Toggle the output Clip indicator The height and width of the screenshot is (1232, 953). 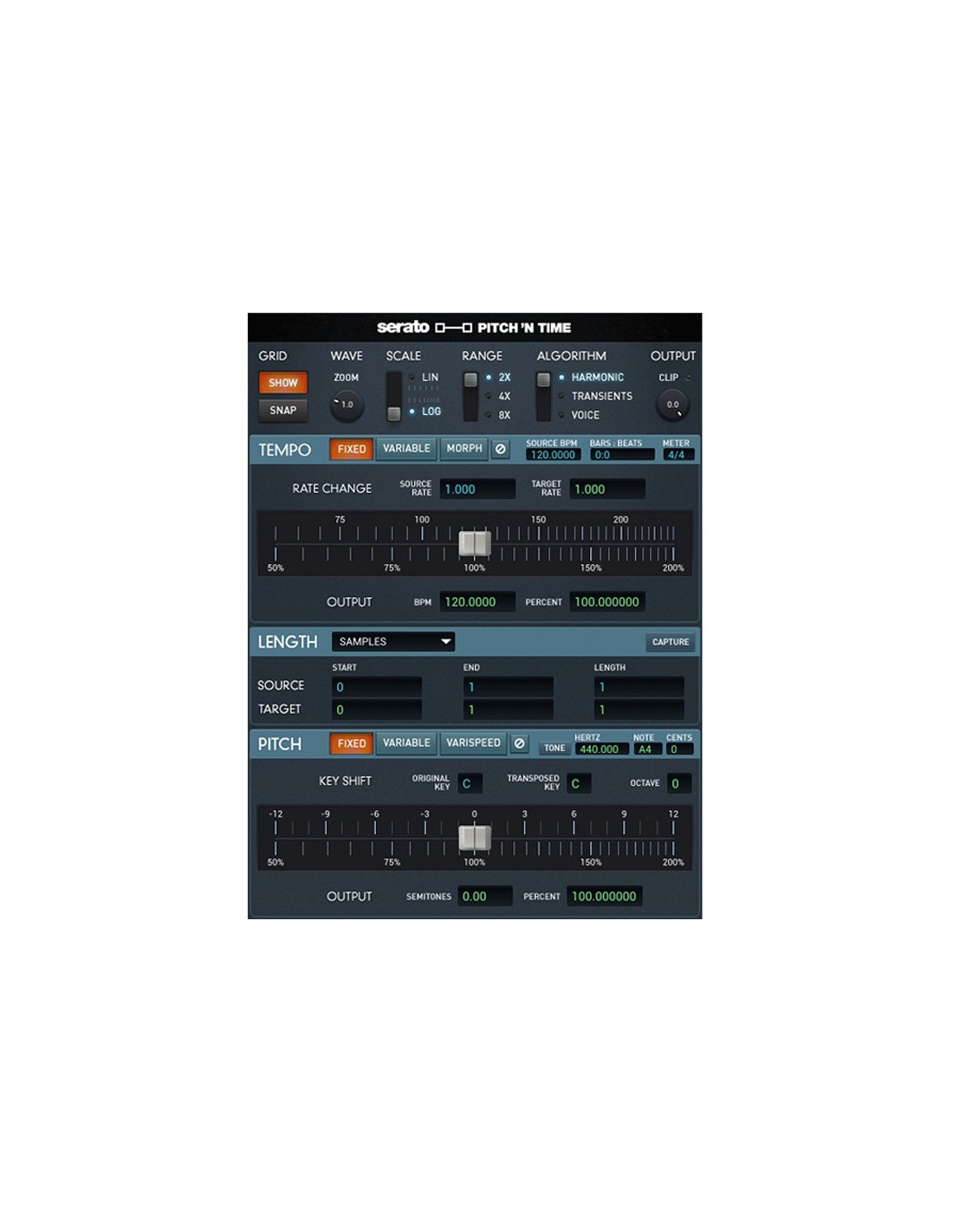point(688,378)
